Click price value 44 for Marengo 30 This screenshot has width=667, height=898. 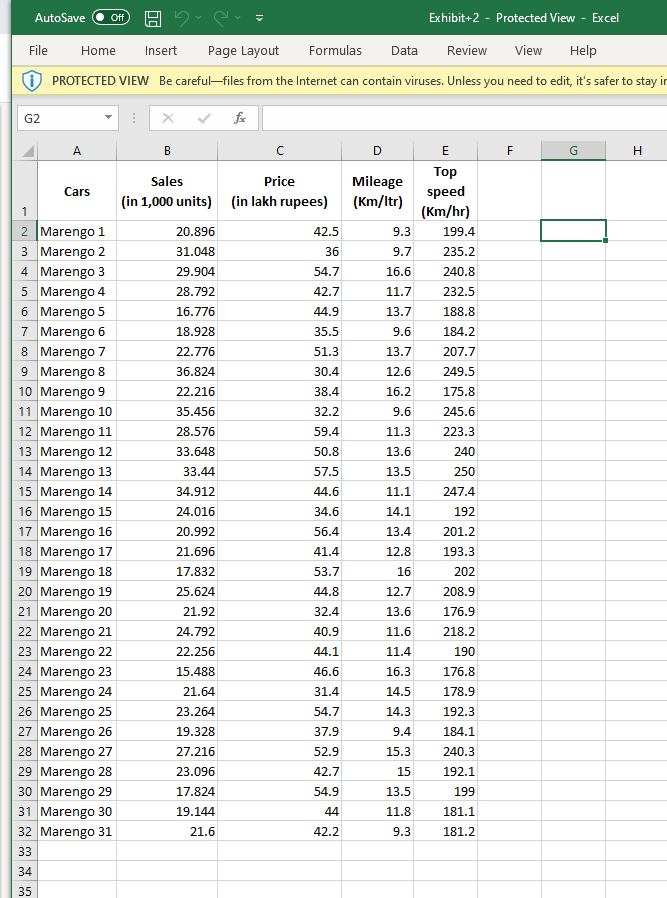(279, 812)
